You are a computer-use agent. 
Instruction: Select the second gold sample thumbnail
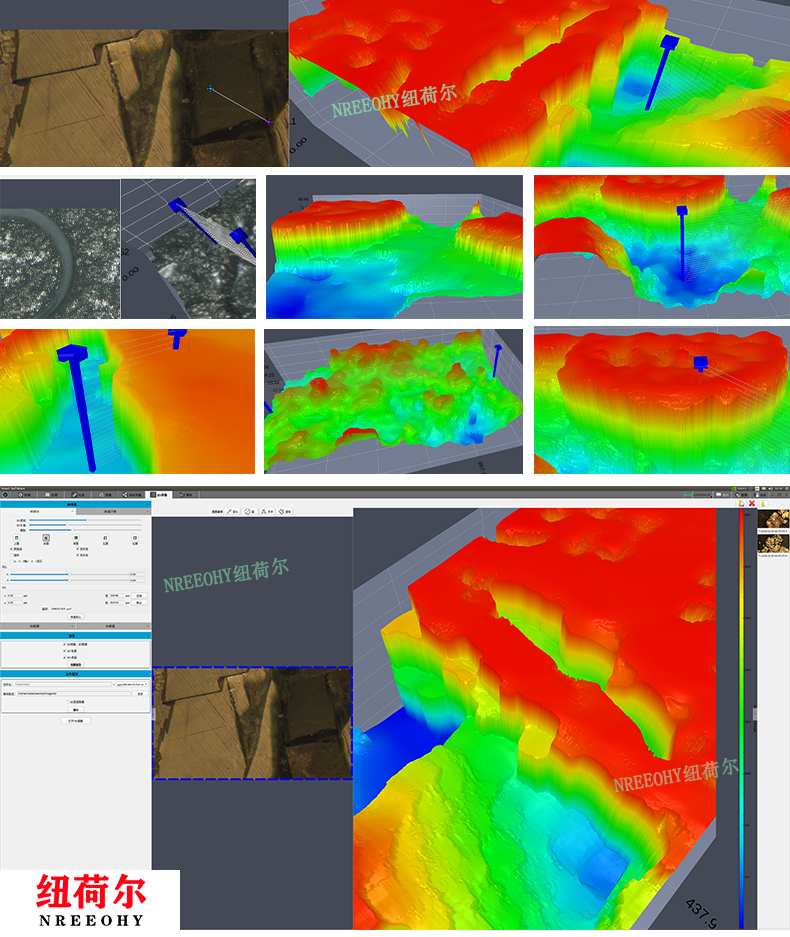773,544
